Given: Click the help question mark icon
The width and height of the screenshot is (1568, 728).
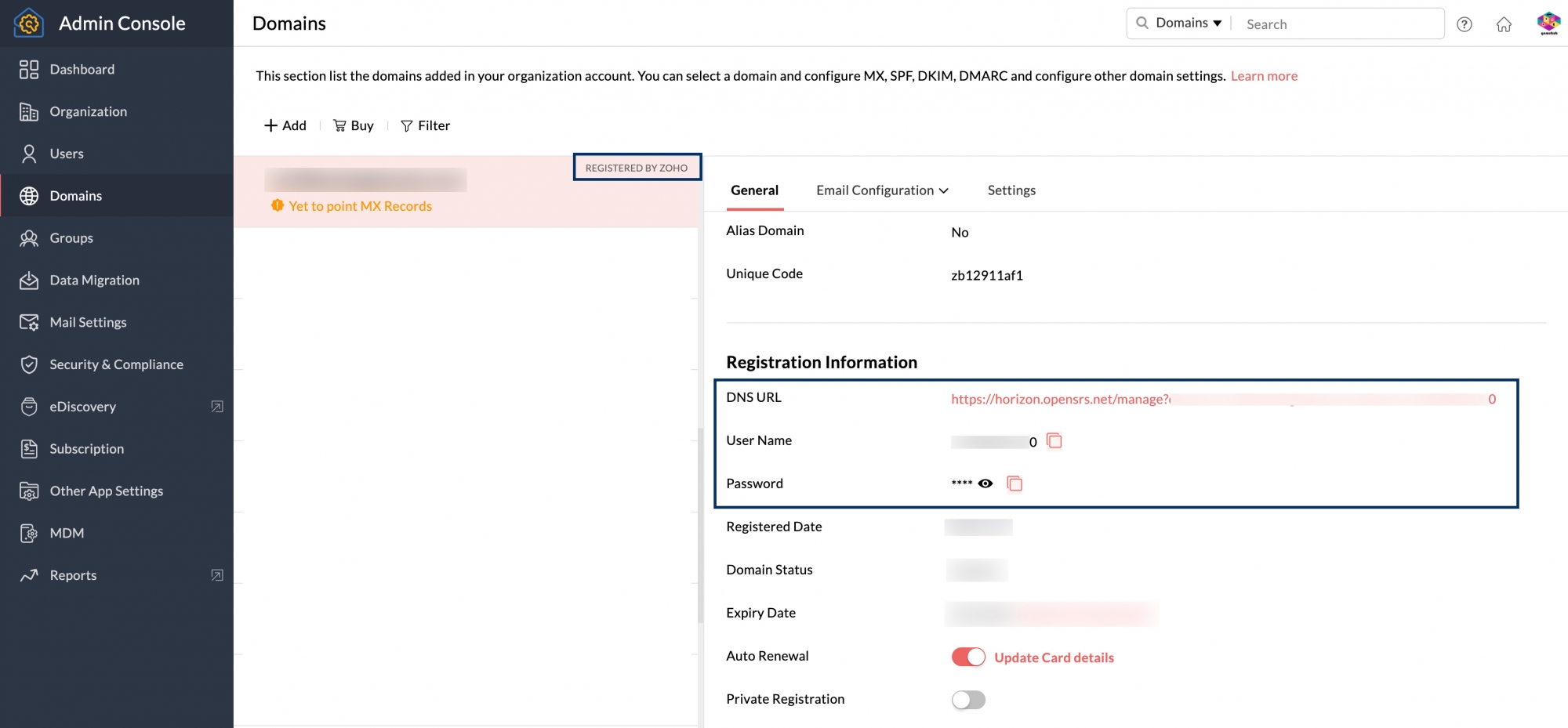Looking at the screenshot, I should coord(1464,24).
